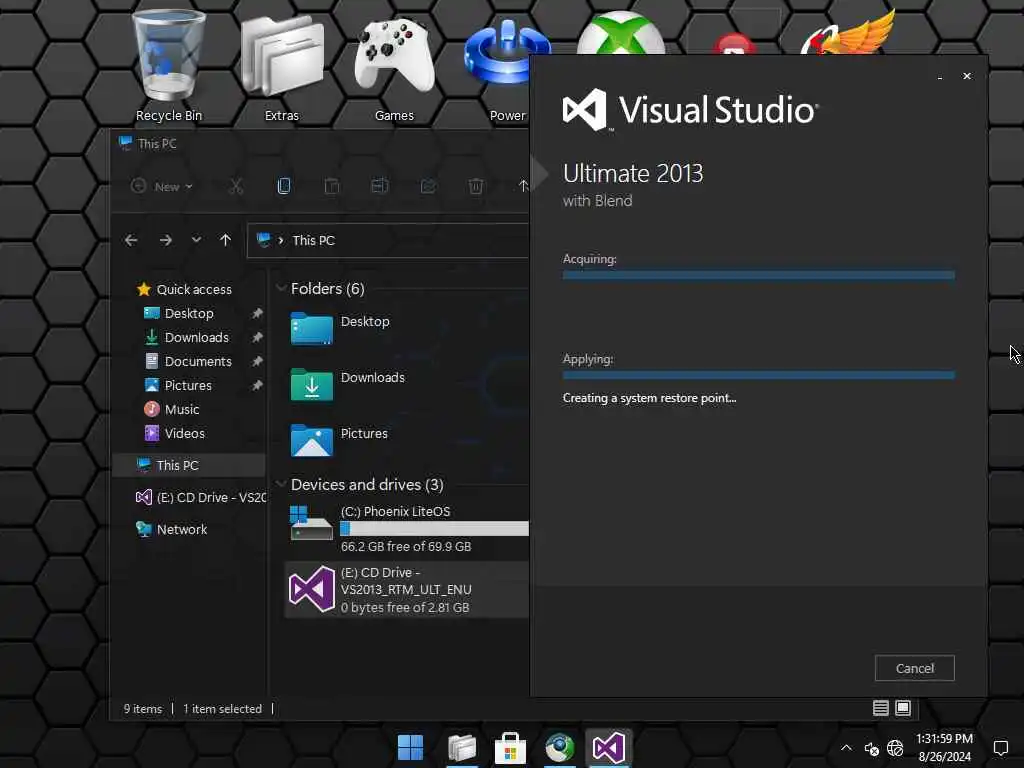Select the Downloads folder in Folders
This screenshot has width=1024, height=768.
click(348, 385)
